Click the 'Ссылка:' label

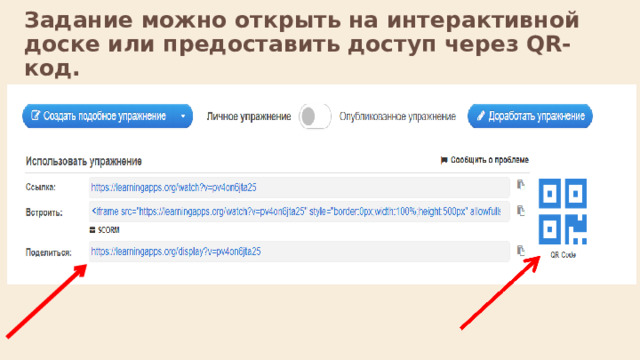click(40, 187)
